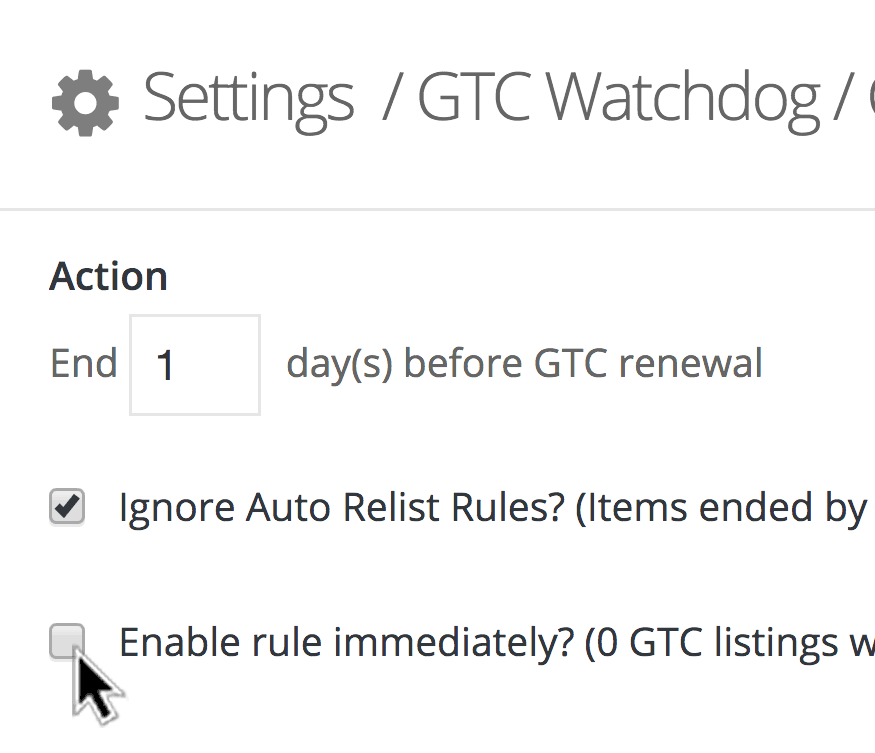Enable the rule immediately checkbox
The image size is (875, 753).
67,641
